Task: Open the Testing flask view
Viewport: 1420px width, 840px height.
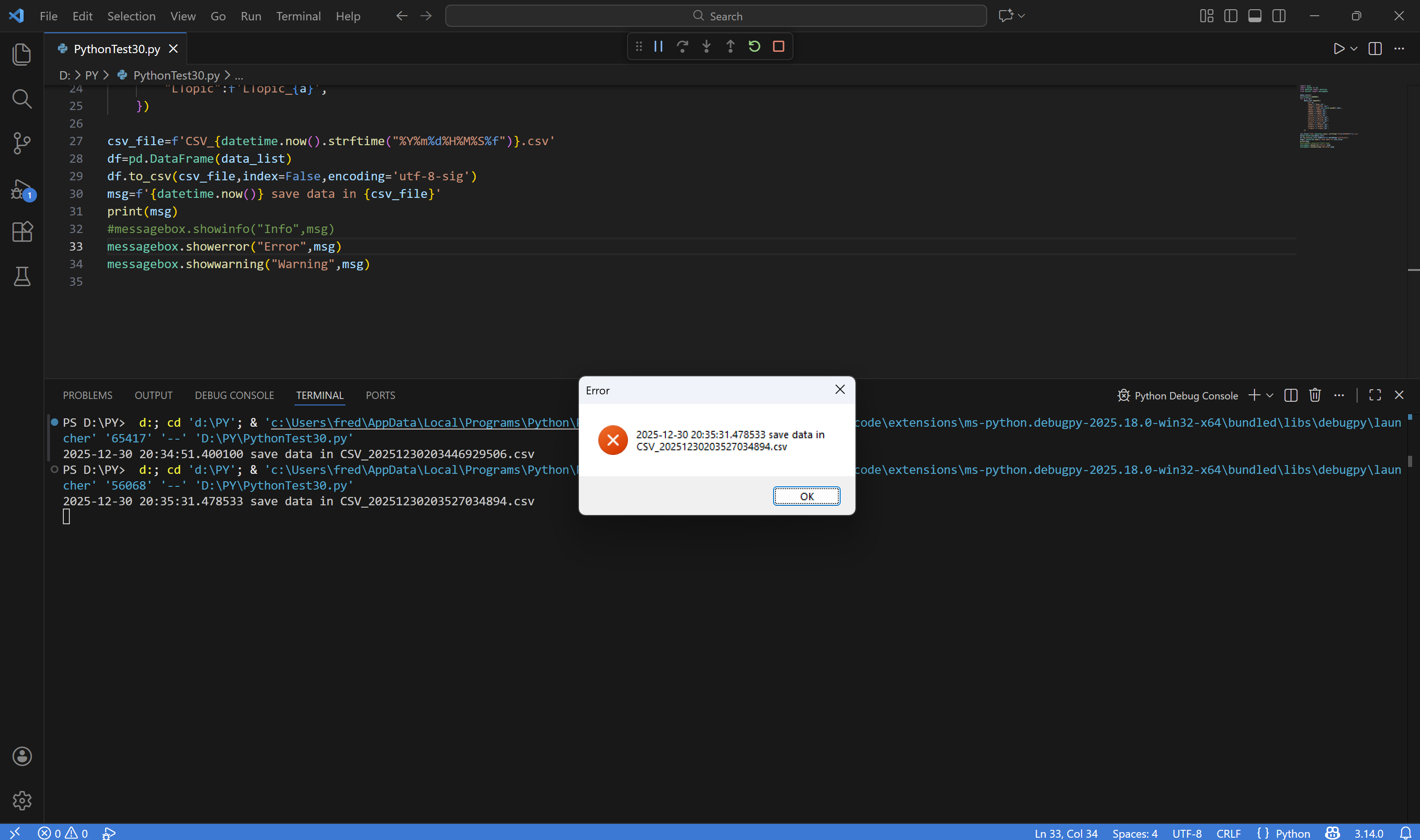Action: coord(22,276)
